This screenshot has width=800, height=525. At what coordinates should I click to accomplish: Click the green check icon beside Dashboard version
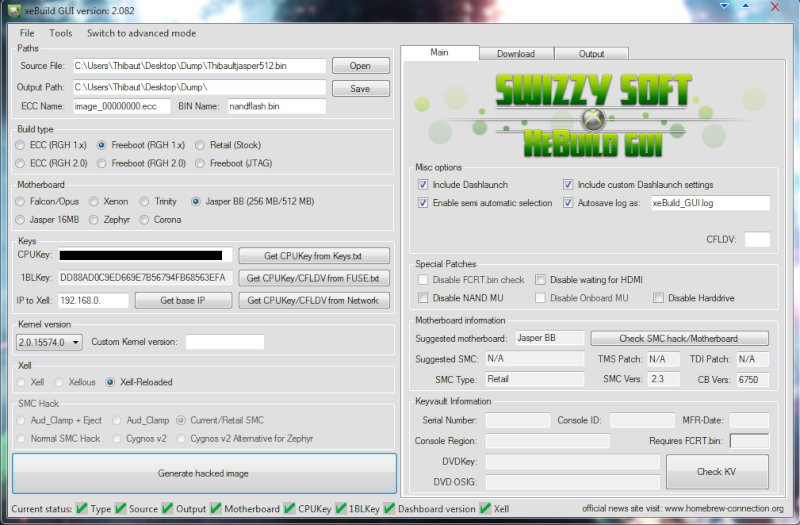point(389,508)
